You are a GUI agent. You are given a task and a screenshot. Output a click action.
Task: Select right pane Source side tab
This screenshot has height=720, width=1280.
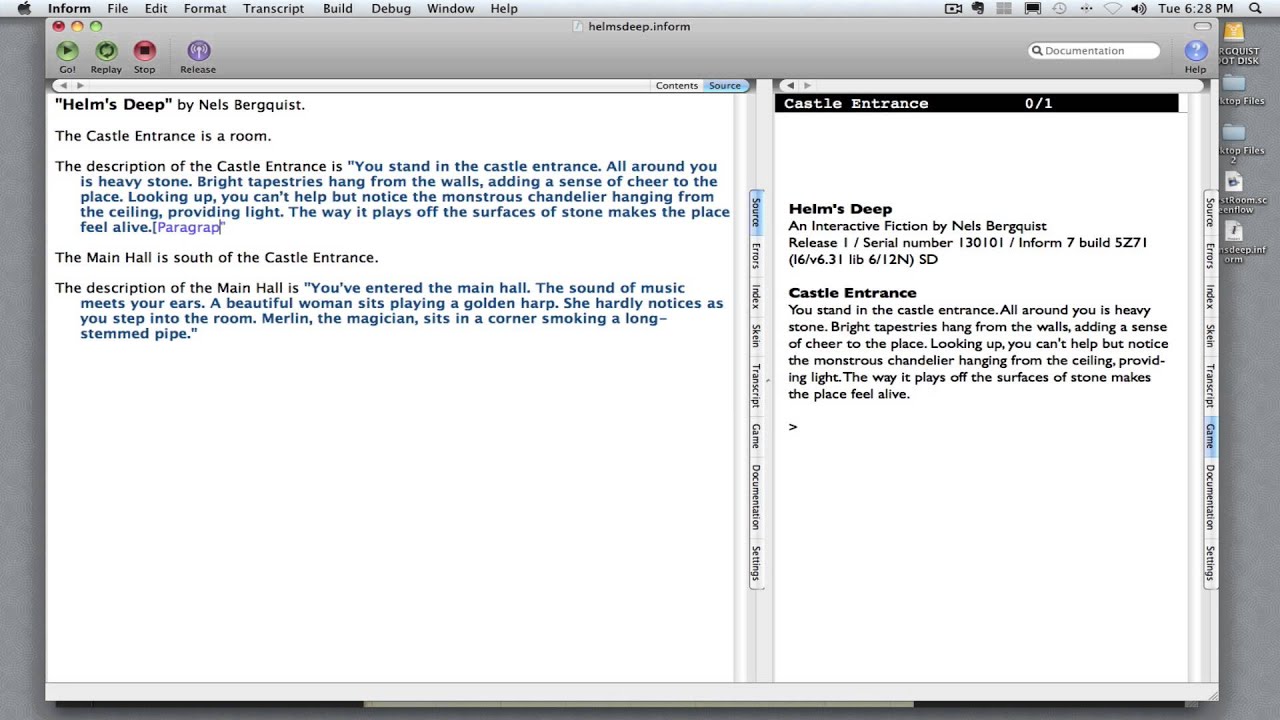(x=1210, y=212)
